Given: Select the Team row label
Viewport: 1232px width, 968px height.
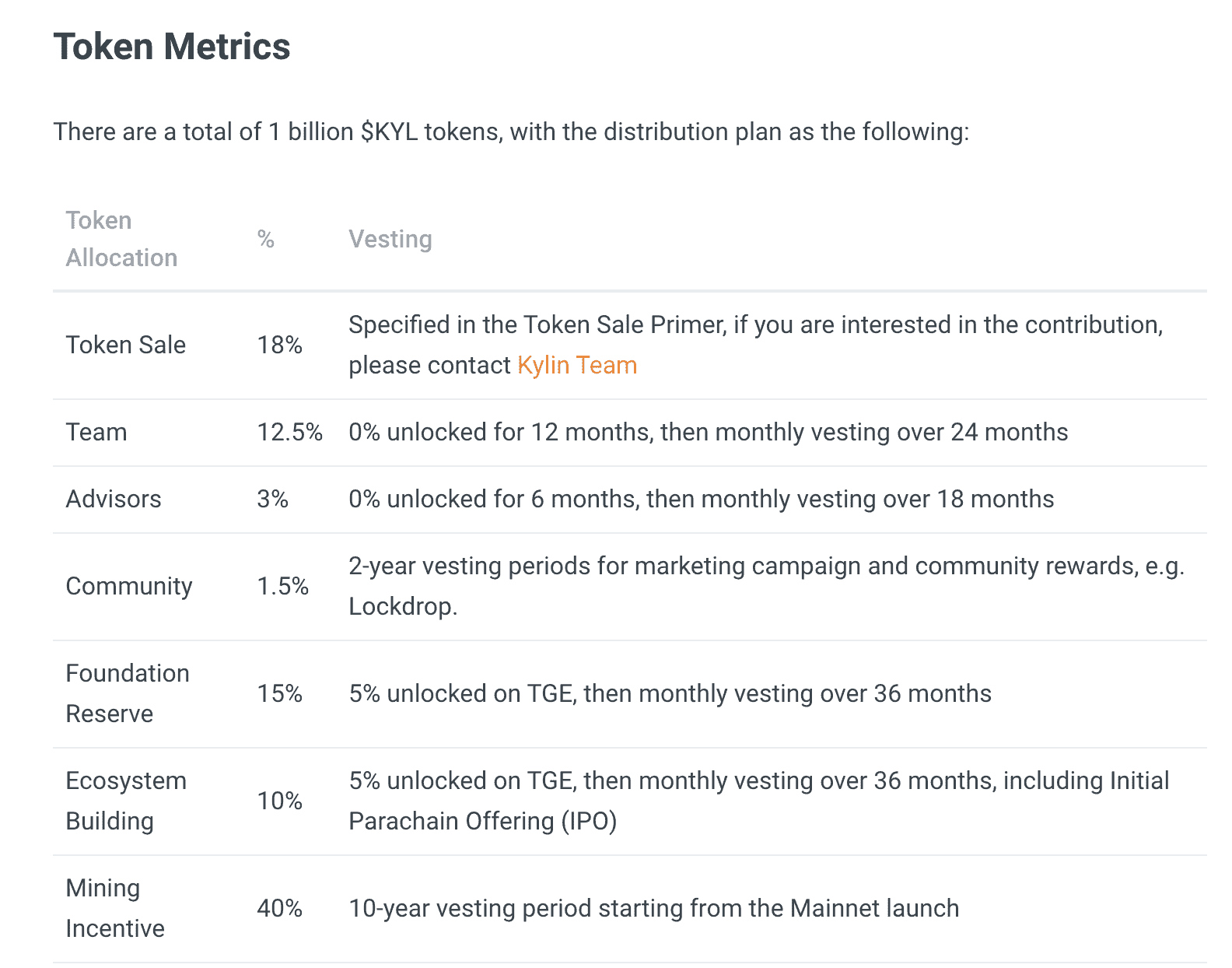Looking at the screenshot, I should tap(96, 432).
